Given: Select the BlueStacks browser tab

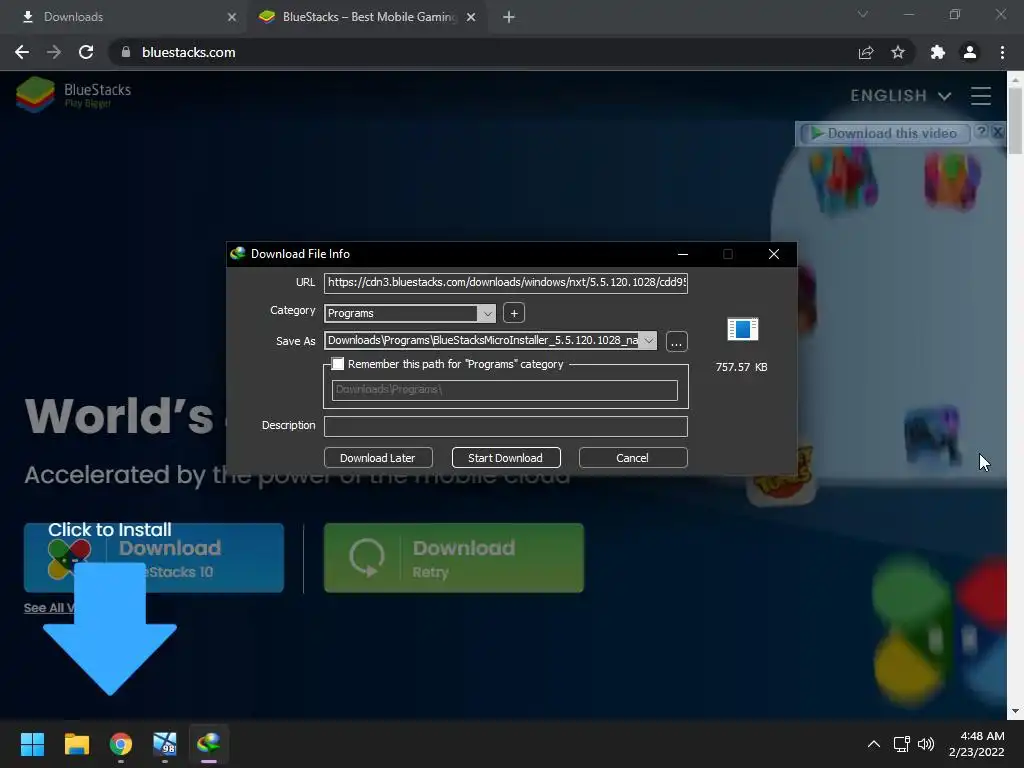Looking at the screenshot, I should (368, 17).
